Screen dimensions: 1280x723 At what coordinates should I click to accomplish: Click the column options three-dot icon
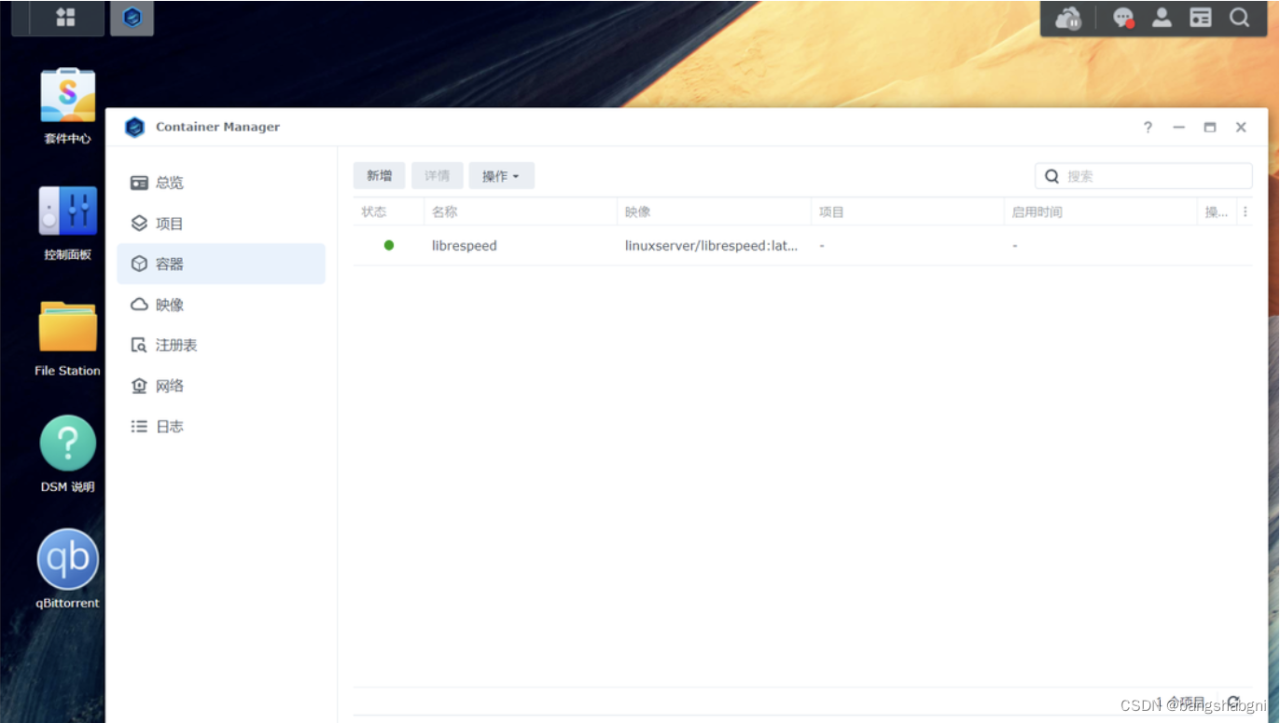[x=1245, y=212]
